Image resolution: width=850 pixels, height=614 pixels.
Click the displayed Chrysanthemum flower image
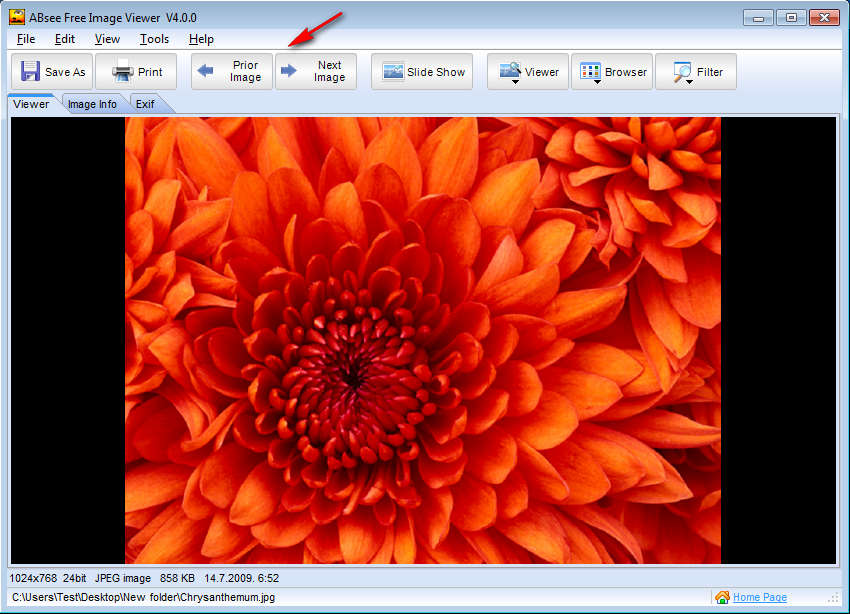(x=422, y=340)
